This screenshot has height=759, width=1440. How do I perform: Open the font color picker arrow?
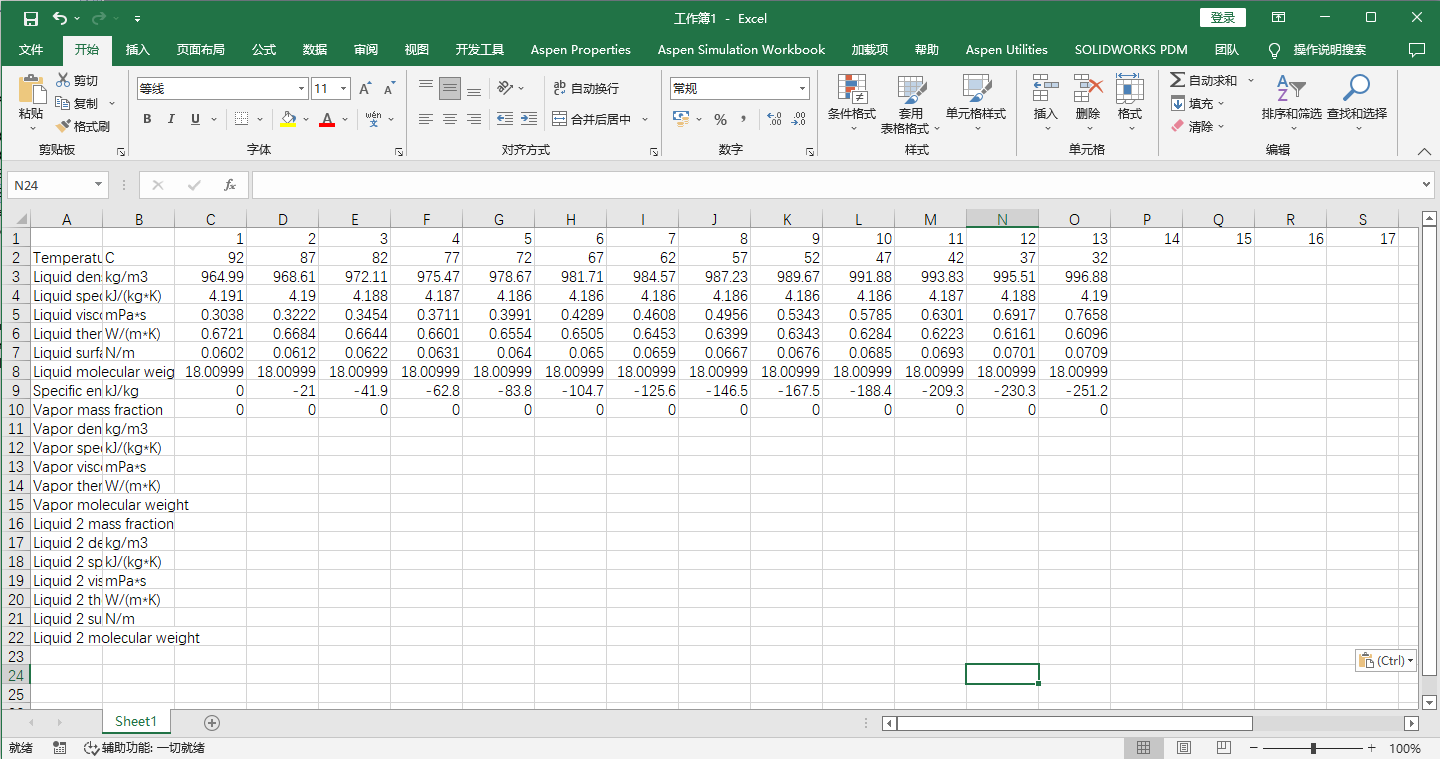345,119
